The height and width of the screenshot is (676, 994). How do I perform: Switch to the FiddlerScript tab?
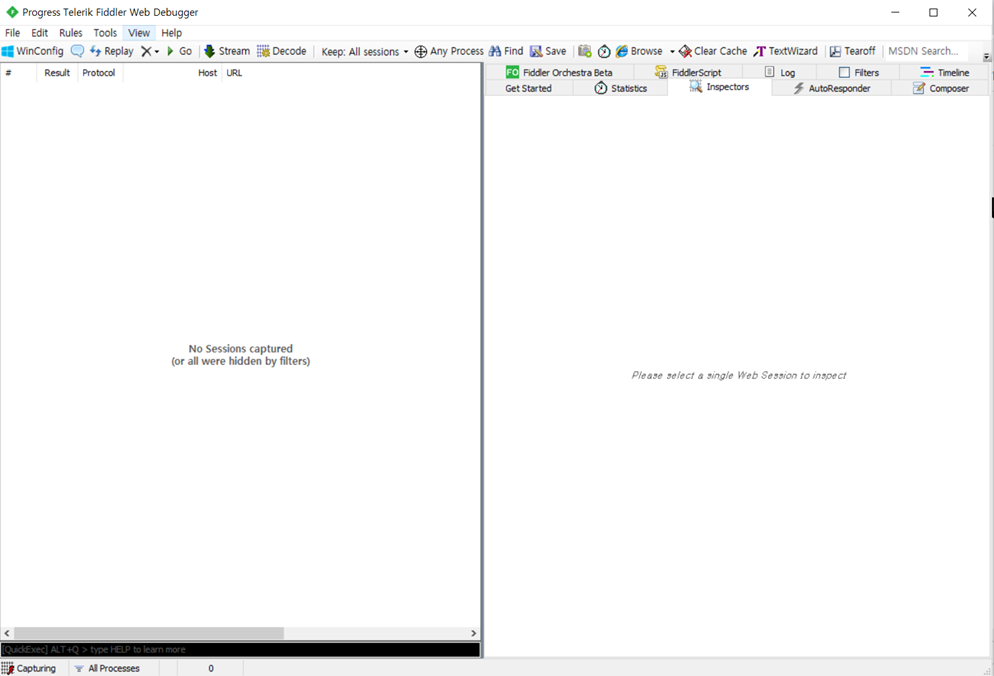click(x=688, y=72)
